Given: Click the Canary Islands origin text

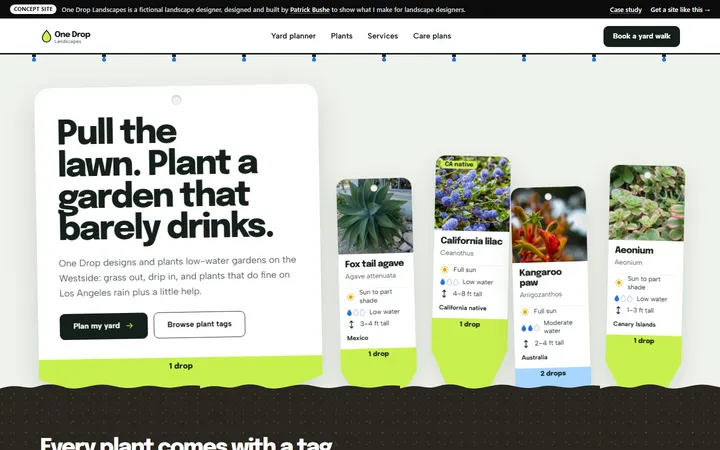Looking at the screenshot, I should click(634, 324).
